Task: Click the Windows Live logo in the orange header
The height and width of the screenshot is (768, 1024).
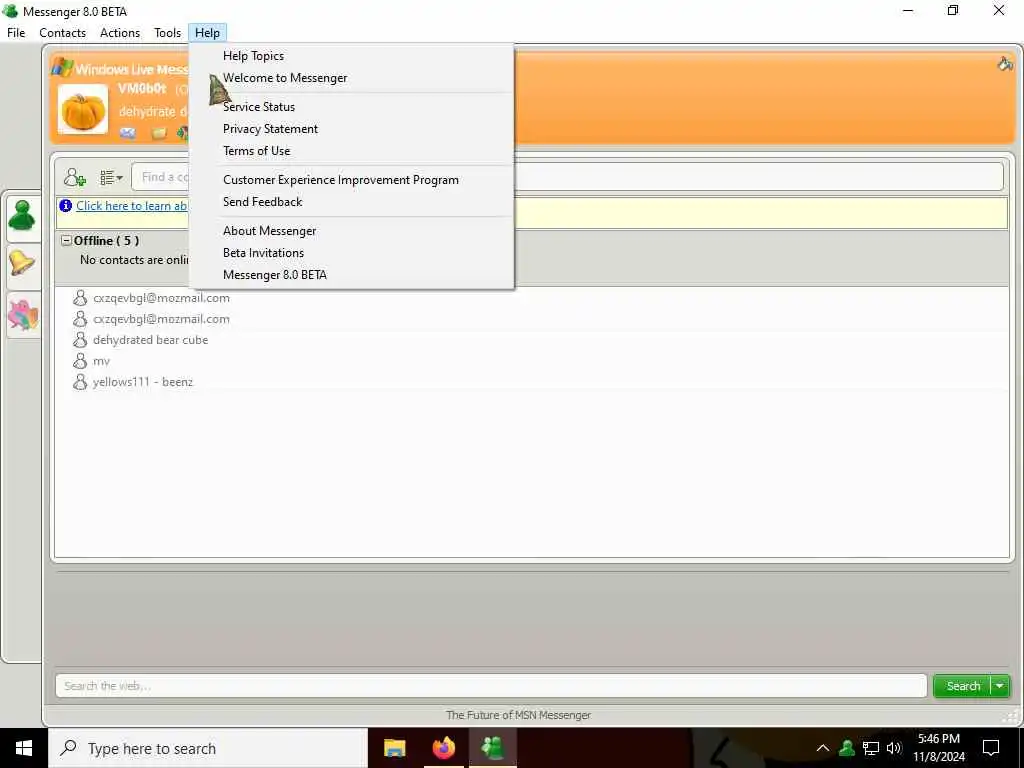Action: (x=63, y=68)
